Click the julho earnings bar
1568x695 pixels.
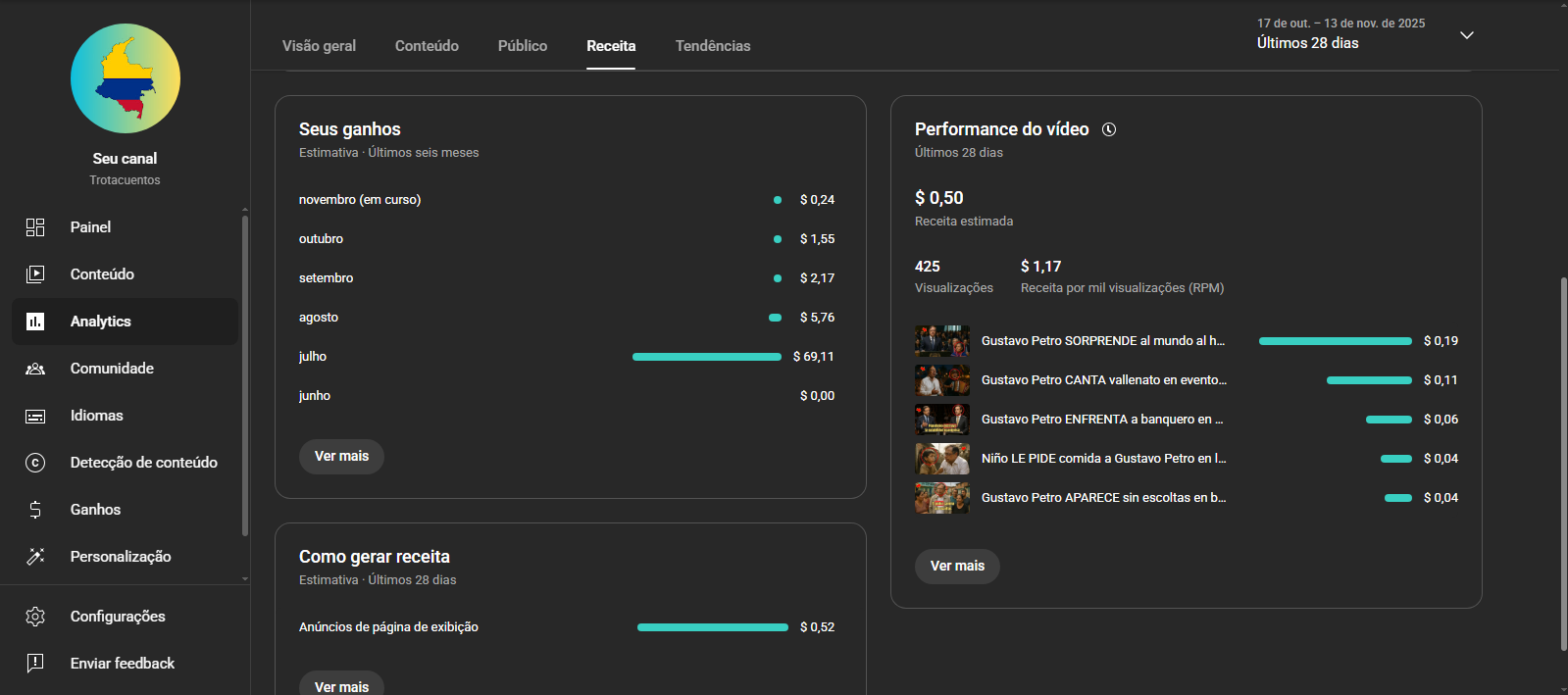706,357
